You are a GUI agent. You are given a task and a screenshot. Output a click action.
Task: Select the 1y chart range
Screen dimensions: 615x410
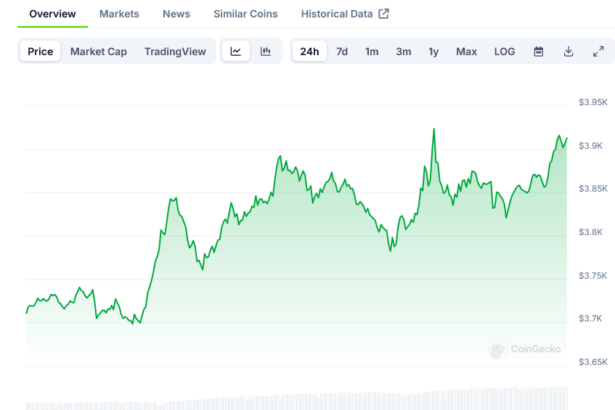(x=433, y=51)
